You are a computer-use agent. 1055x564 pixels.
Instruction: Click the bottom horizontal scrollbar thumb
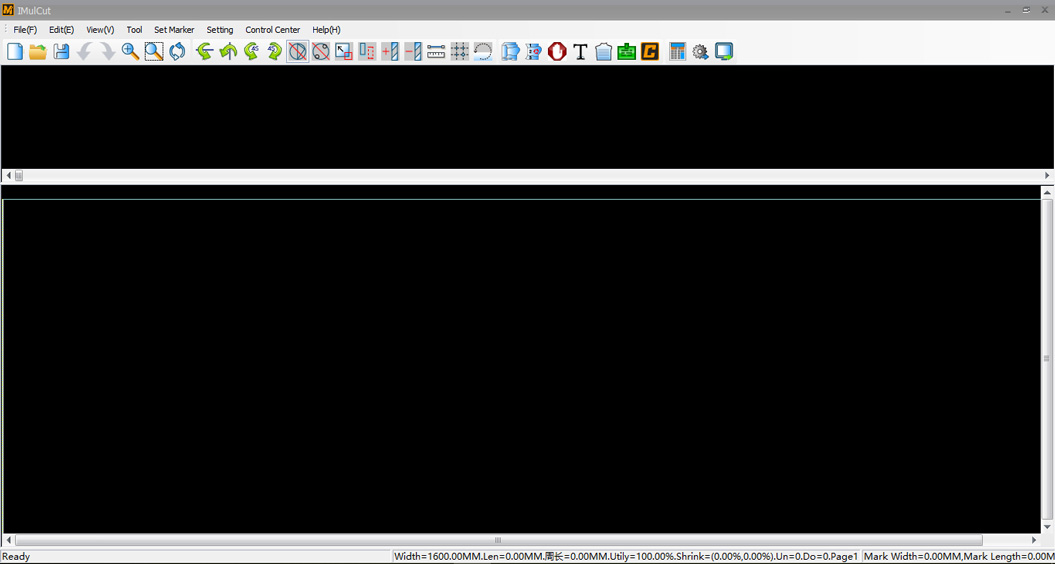click(498, 541)
